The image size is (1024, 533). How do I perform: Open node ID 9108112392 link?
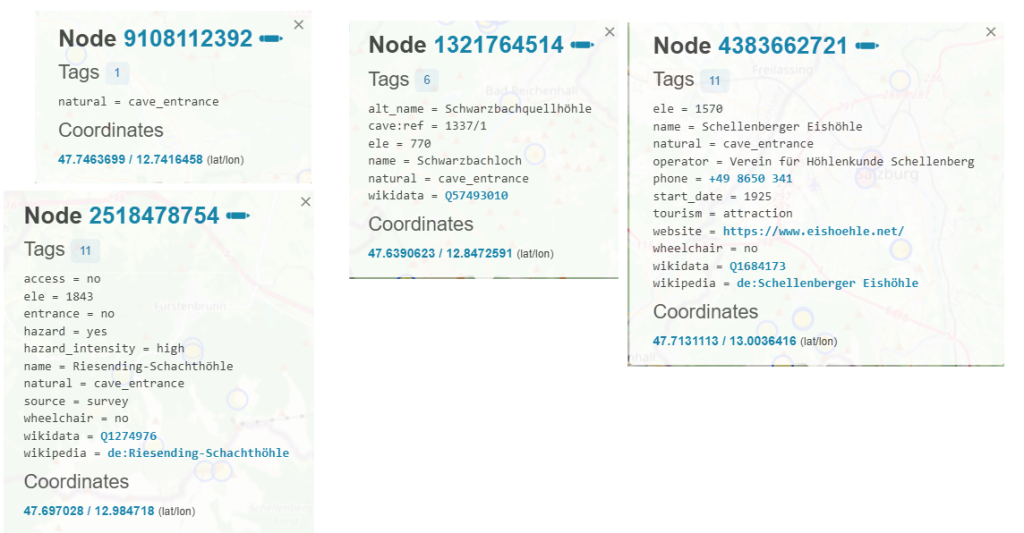coord(188,39)
